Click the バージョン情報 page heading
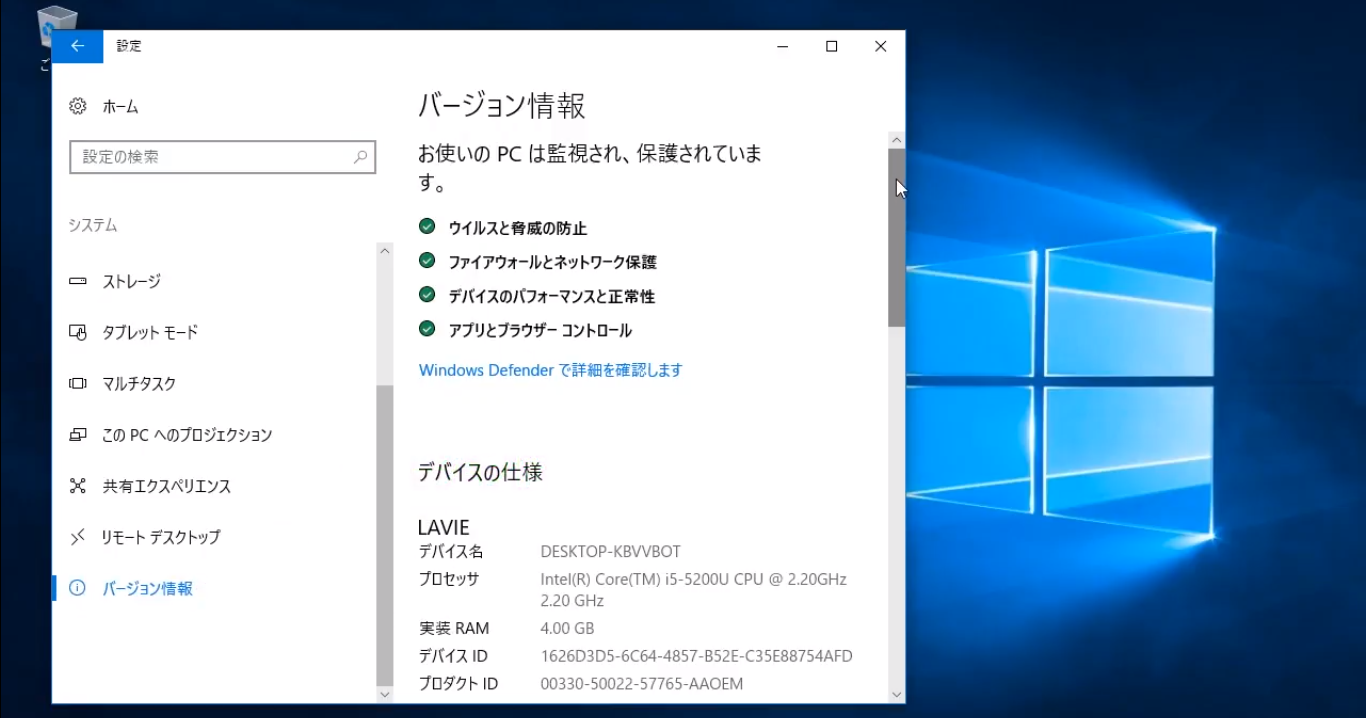The width and height of the screenshot is (1366, 718). 501,105
